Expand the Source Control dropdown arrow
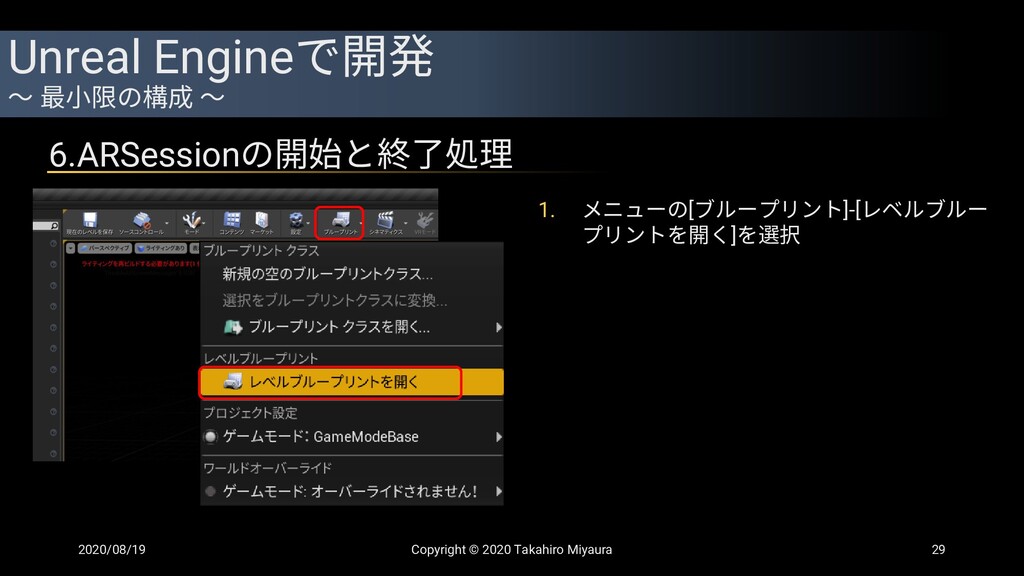This screenshot has width=1024, height=576. coord(167,223)
